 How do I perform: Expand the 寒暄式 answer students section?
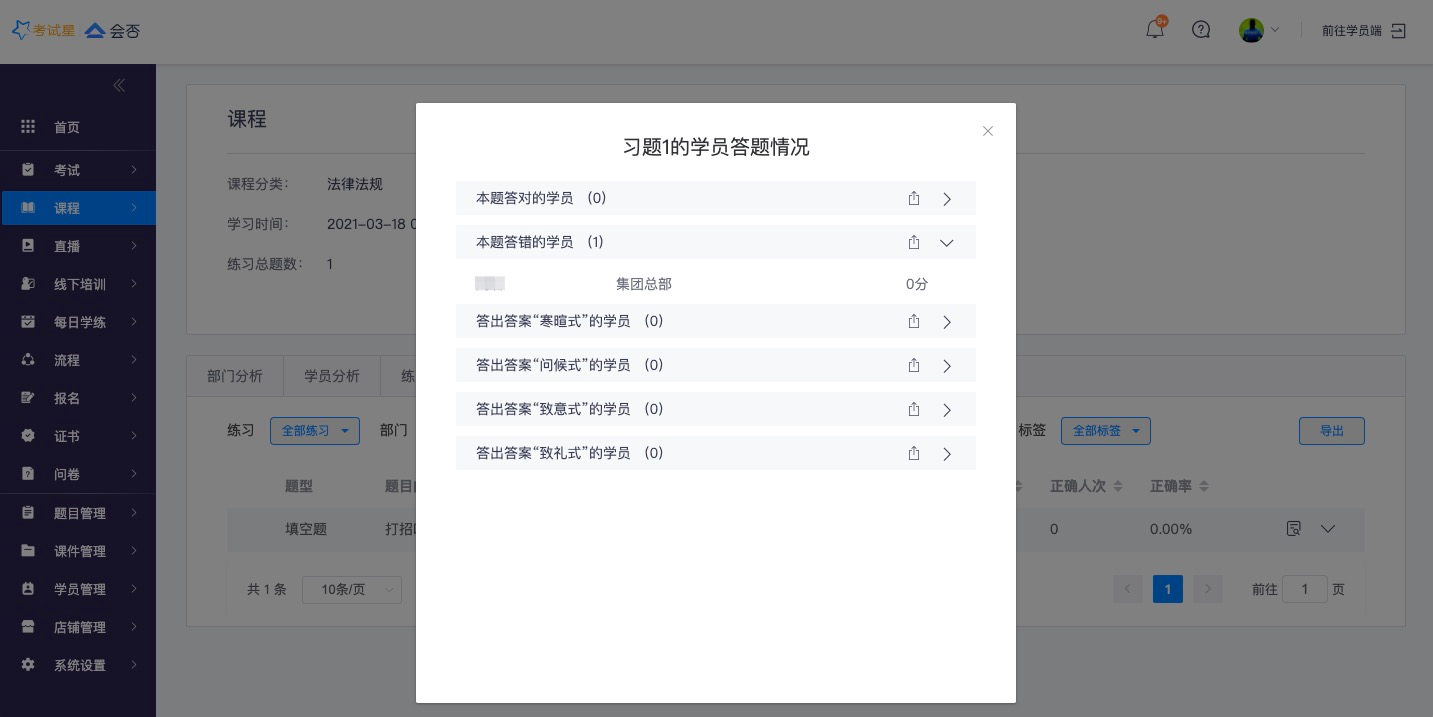(x=947, y=322)
